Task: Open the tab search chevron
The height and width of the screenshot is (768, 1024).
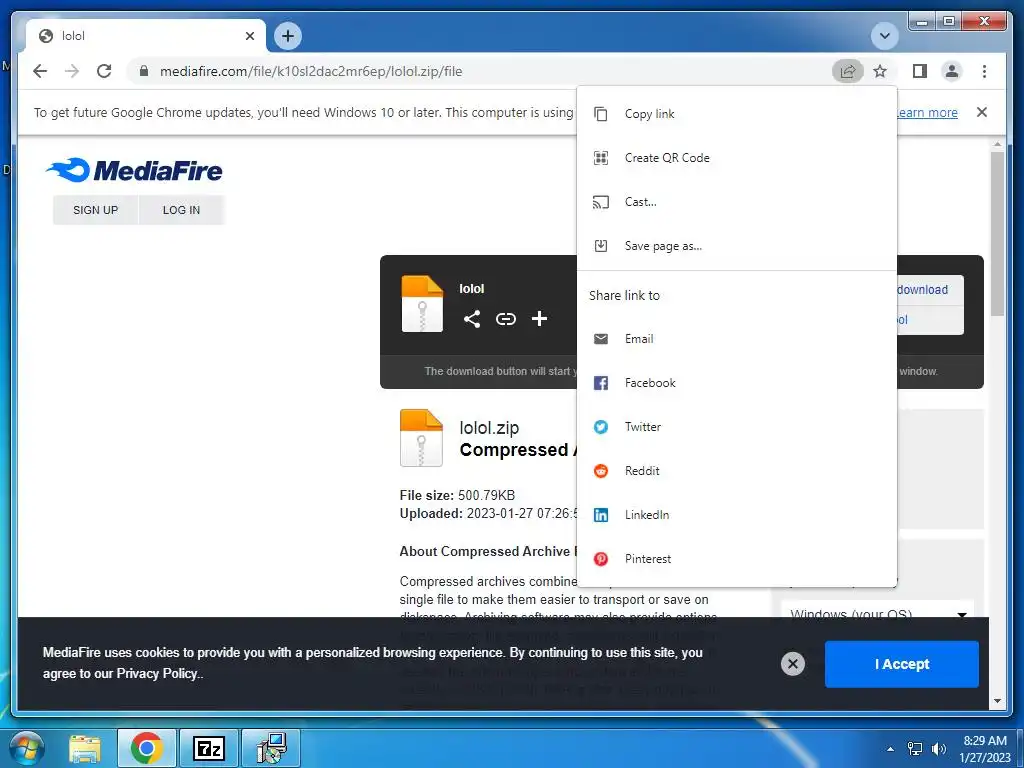Action: pos(885,36)
